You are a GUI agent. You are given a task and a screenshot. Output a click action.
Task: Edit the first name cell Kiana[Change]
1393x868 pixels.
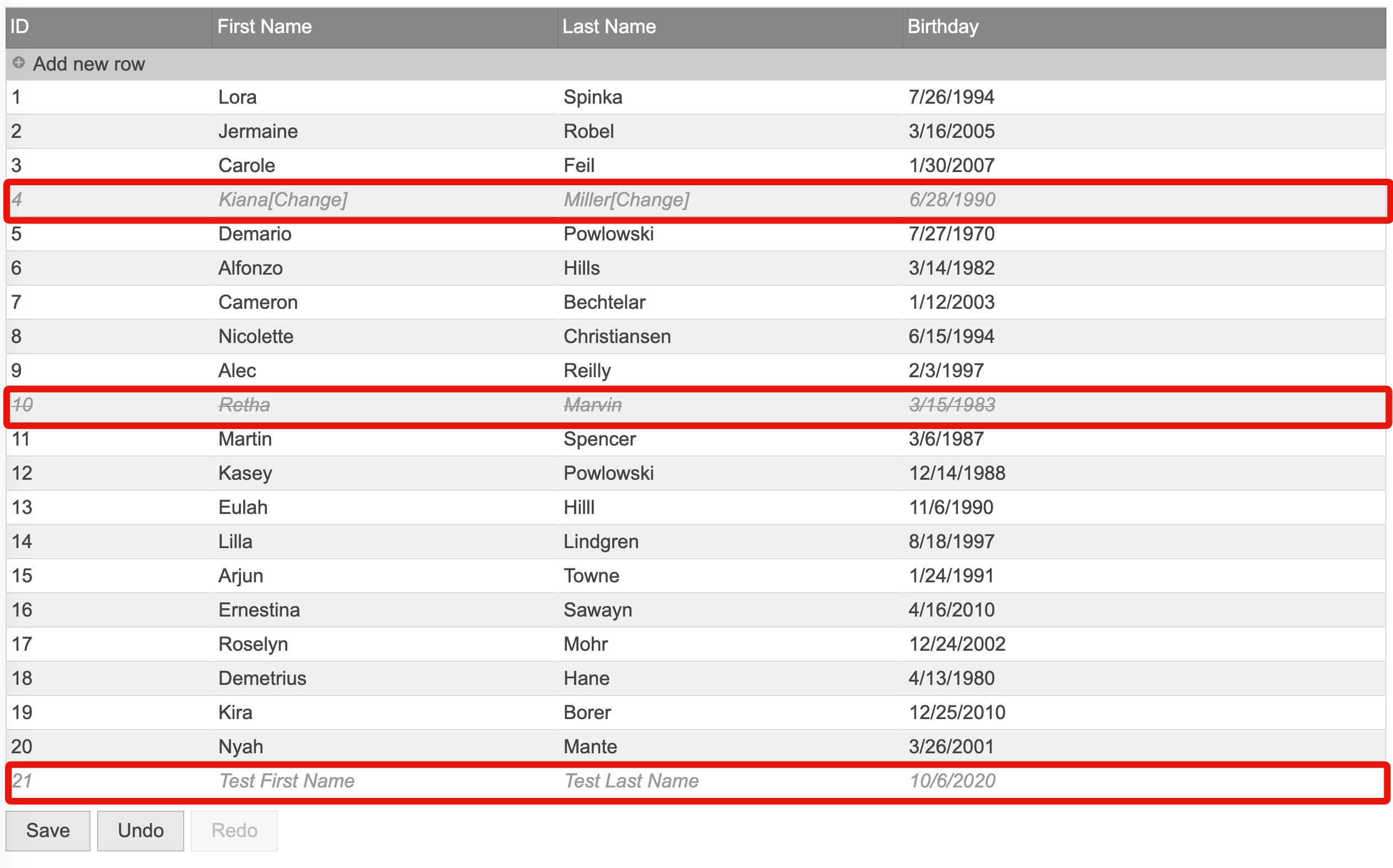click(283, 199)
